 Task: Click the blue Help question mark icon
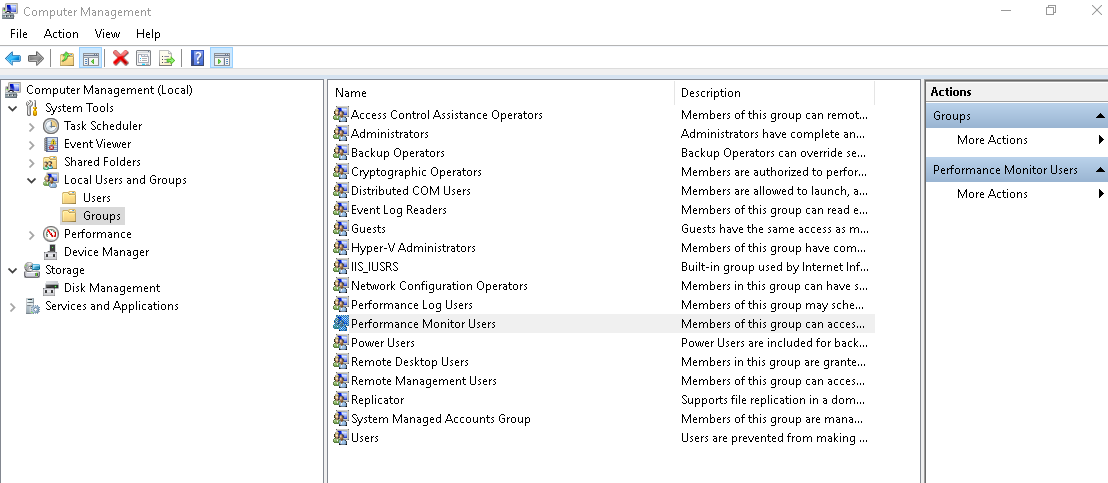198,59
